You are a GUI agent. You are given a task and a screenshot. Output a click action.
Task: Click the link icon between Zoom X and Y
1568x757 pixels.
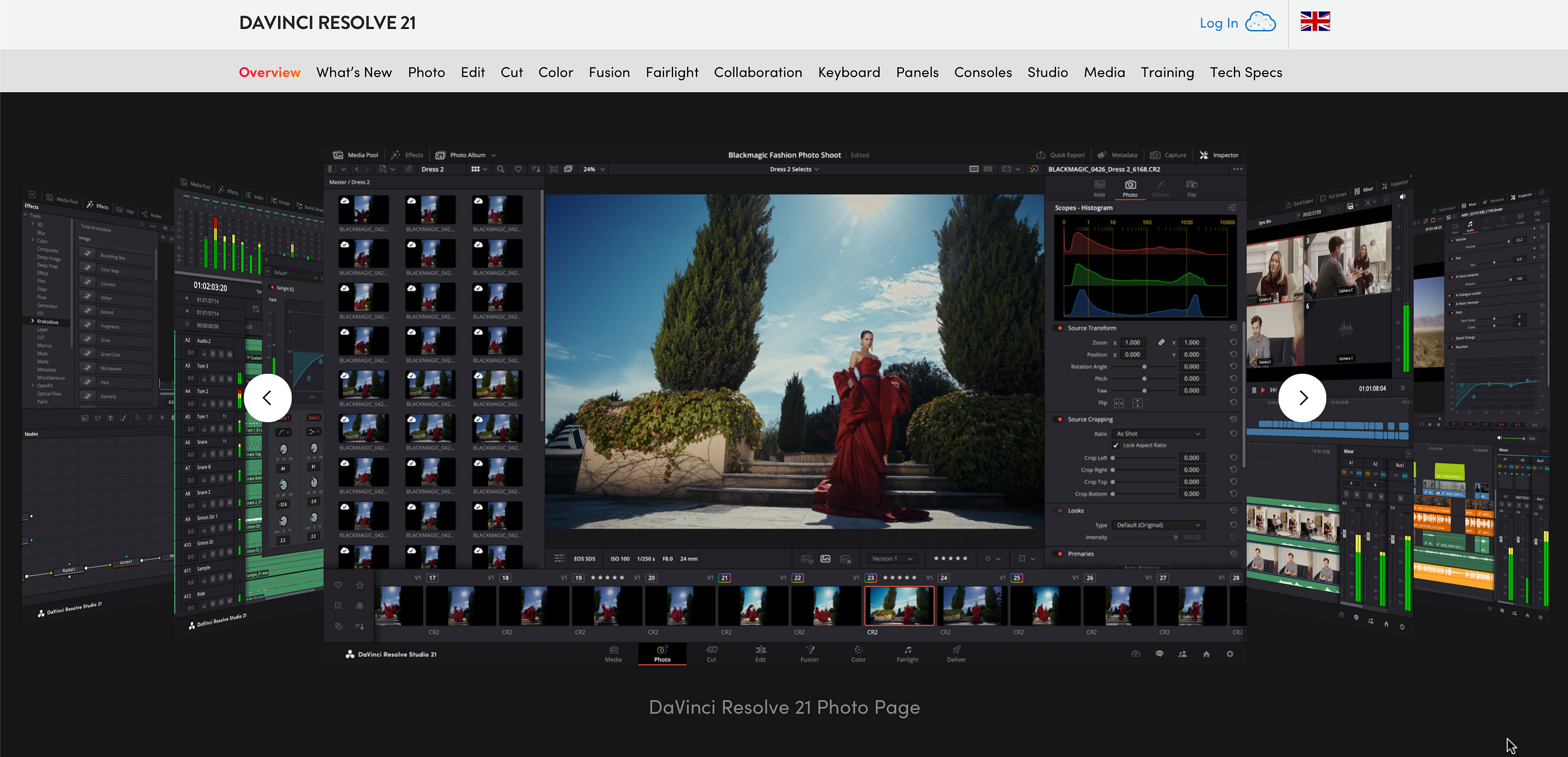tap(1162, 342)
